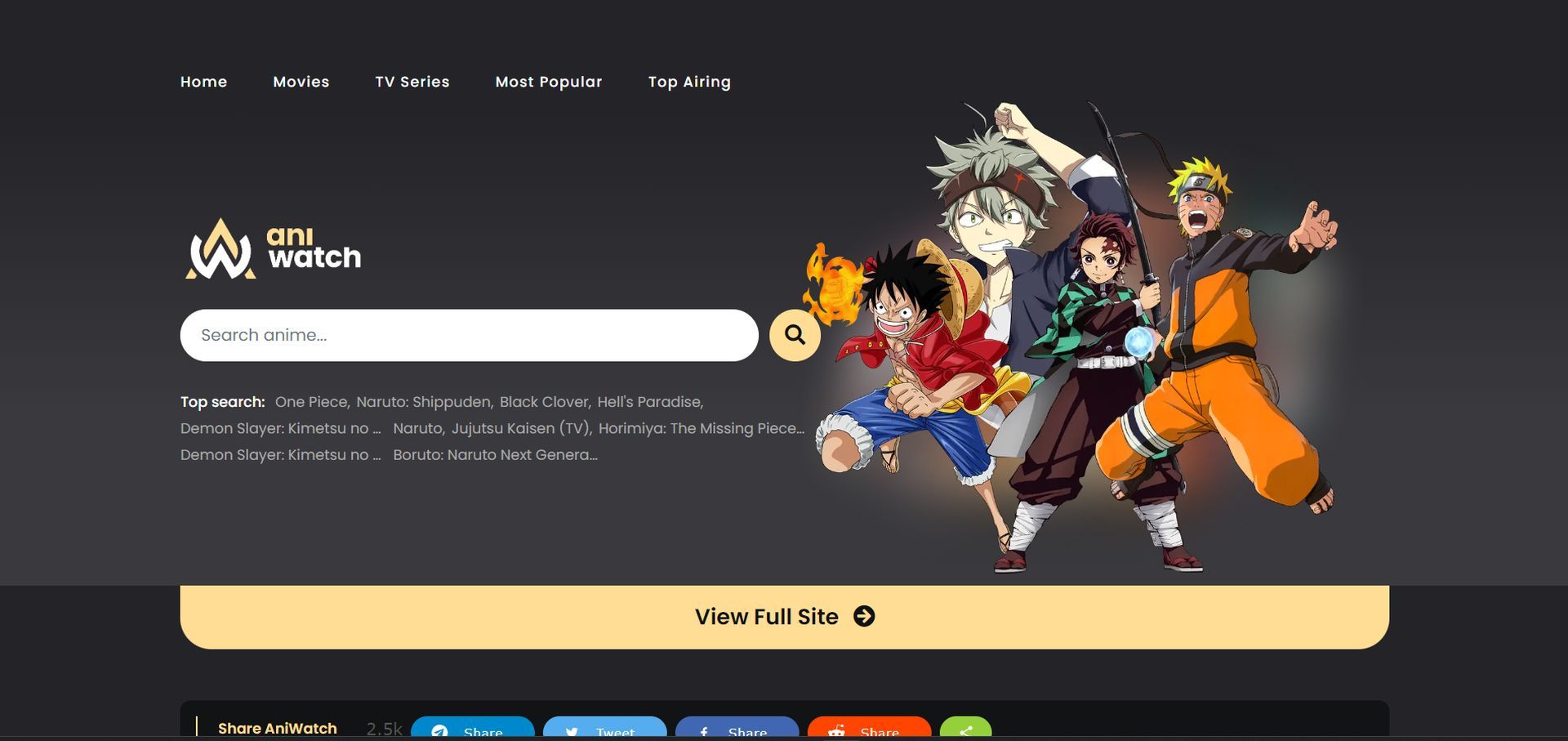This screenshot has width=1568, height=741.
Task: Select the TV Series menu item
Action: point(412,82)
